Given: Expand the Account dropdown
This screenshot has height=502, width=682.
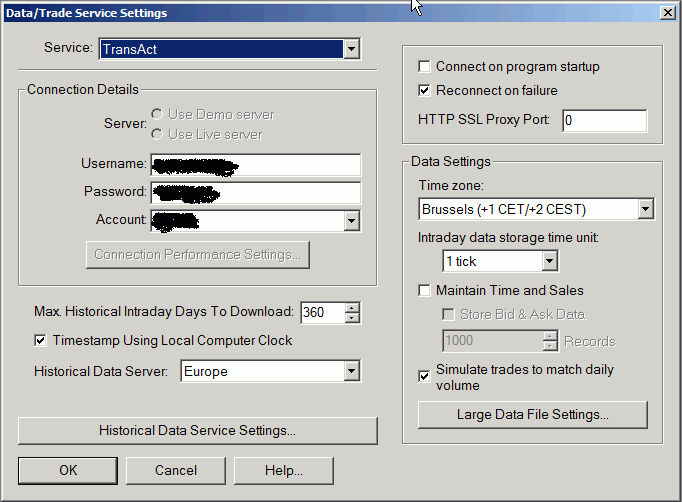Looking at the screenshot, I should coord(351,221).
